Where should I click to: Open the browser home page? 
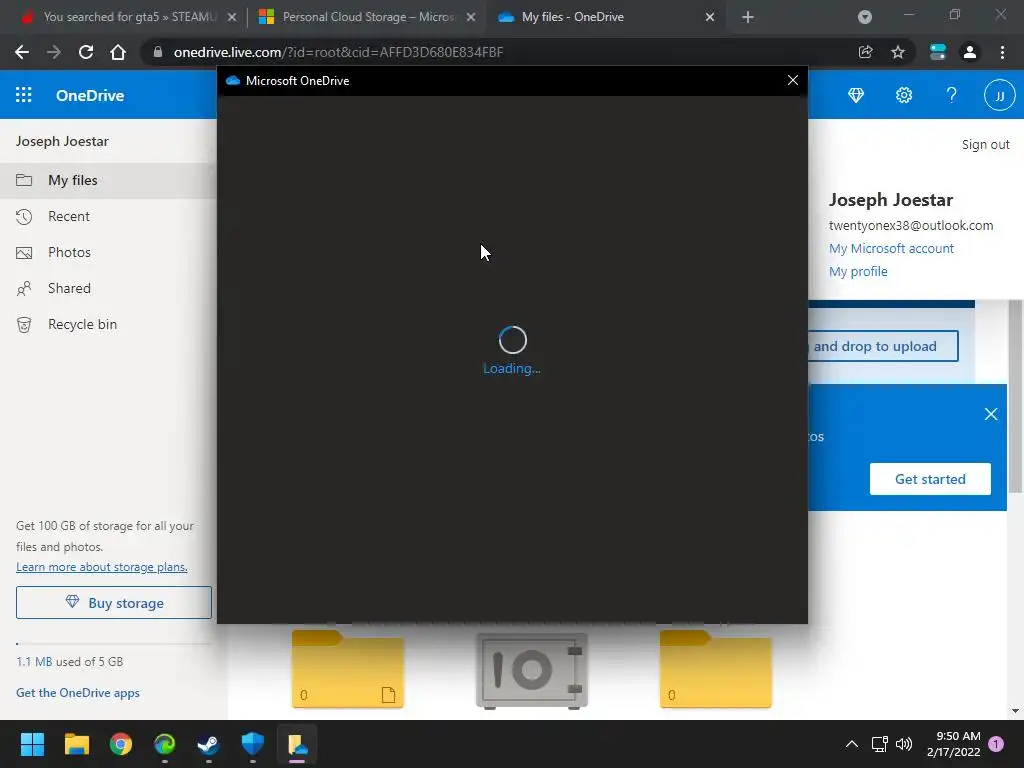118,52
